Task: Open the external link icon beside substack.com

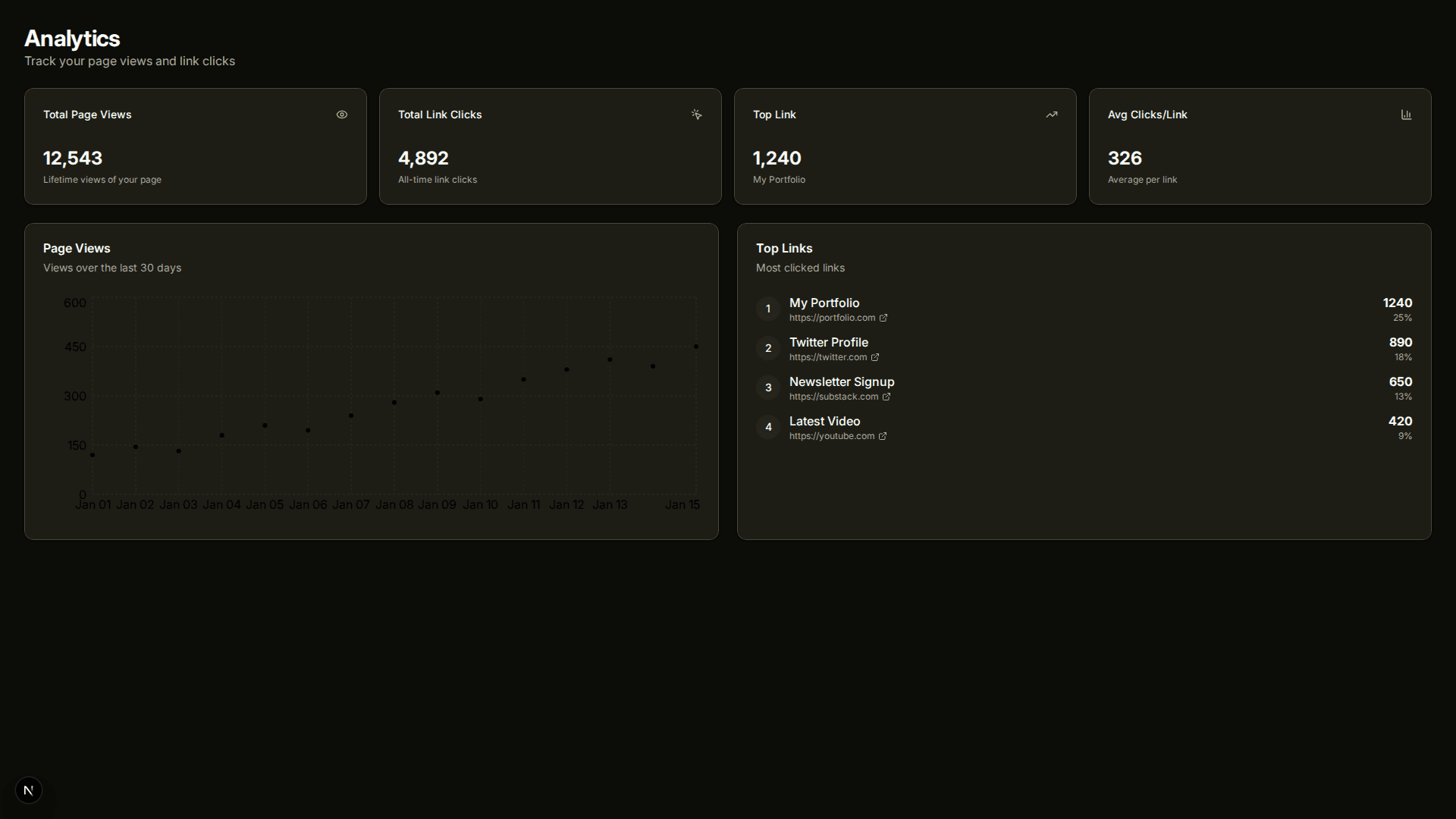Action: pyautogui.click(x=886, y=397)
